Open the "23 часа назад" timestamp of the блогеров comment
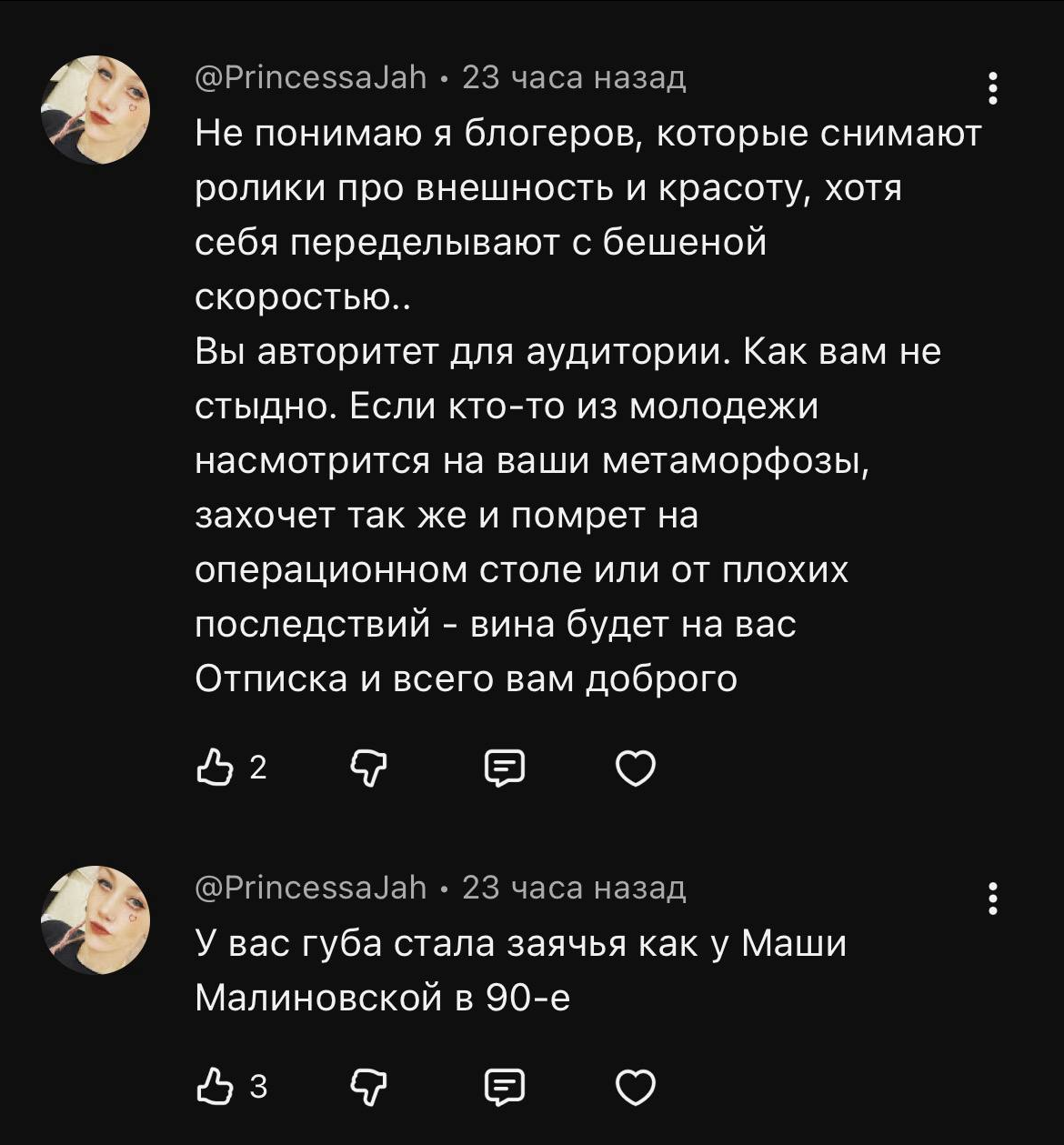This screenshot has width=1064, height=1145. coord(574,78)
